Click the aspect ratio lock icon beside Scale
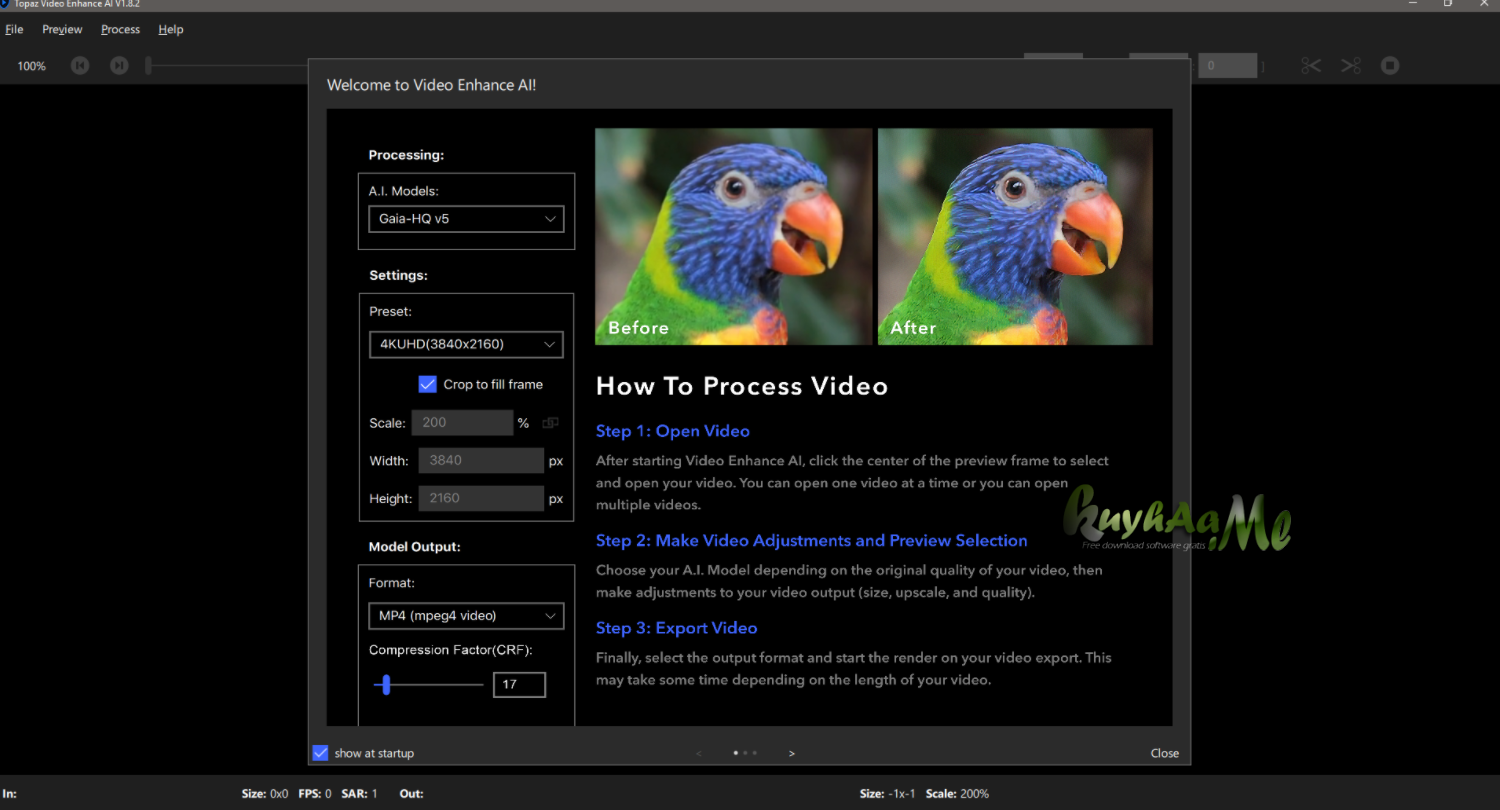Screen dimensions: 1500x810 [550, 423]
